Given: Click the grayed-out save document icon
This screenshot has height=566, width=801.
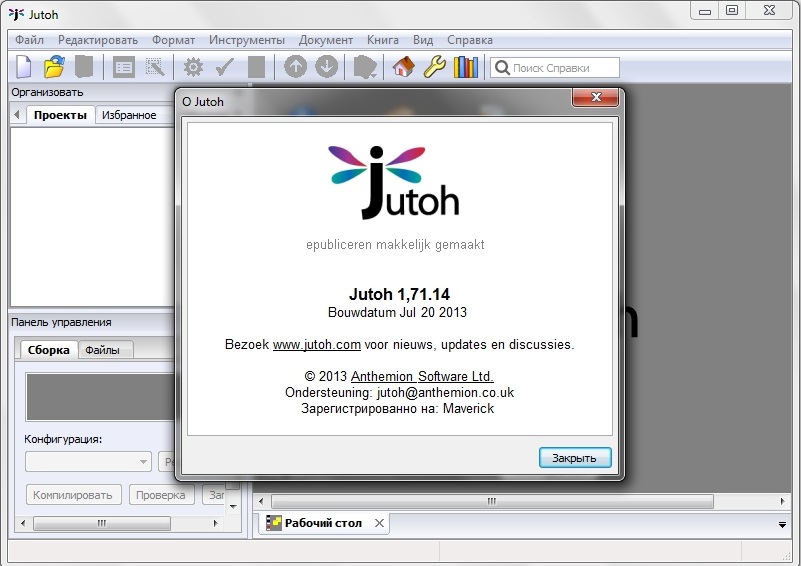Looking at the screenshot, I should pos(84,67).
